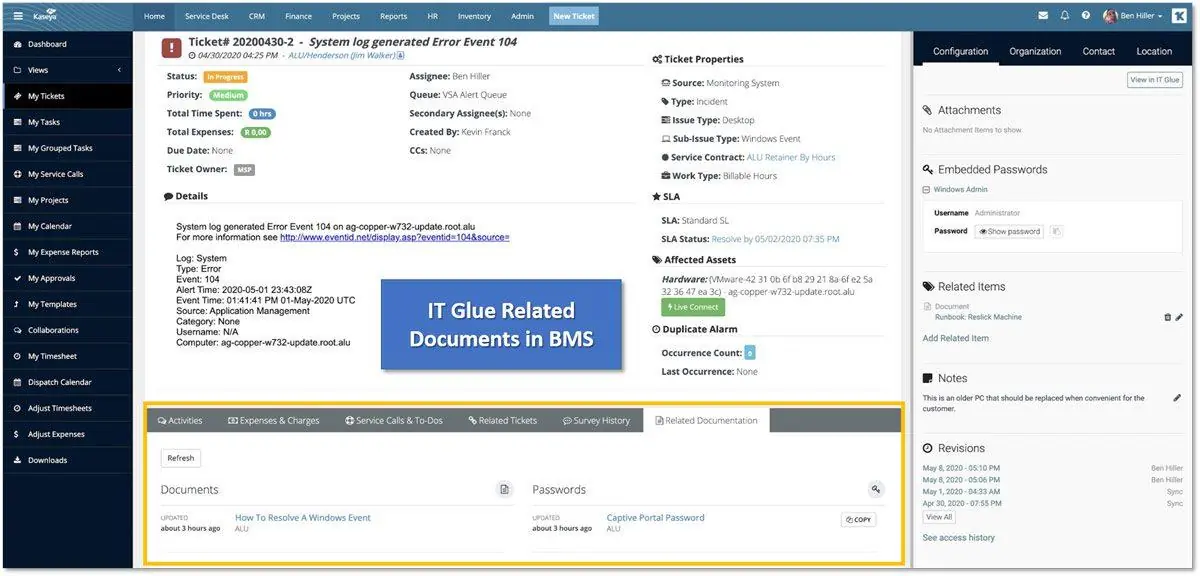Click the document icon next to Documents heading
The height and width of the screenshot is (576, 1200).
point(505,489)
